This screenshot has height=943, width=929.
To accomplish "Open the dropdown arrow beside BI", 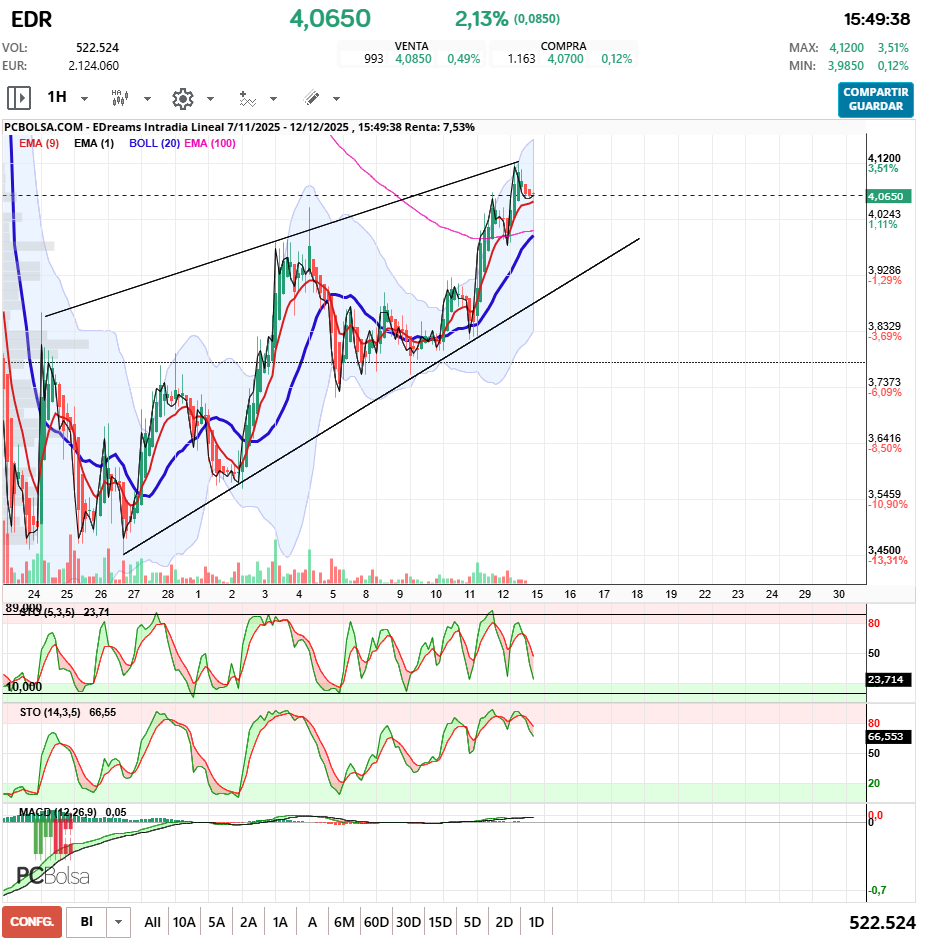I will coord(119,922).
